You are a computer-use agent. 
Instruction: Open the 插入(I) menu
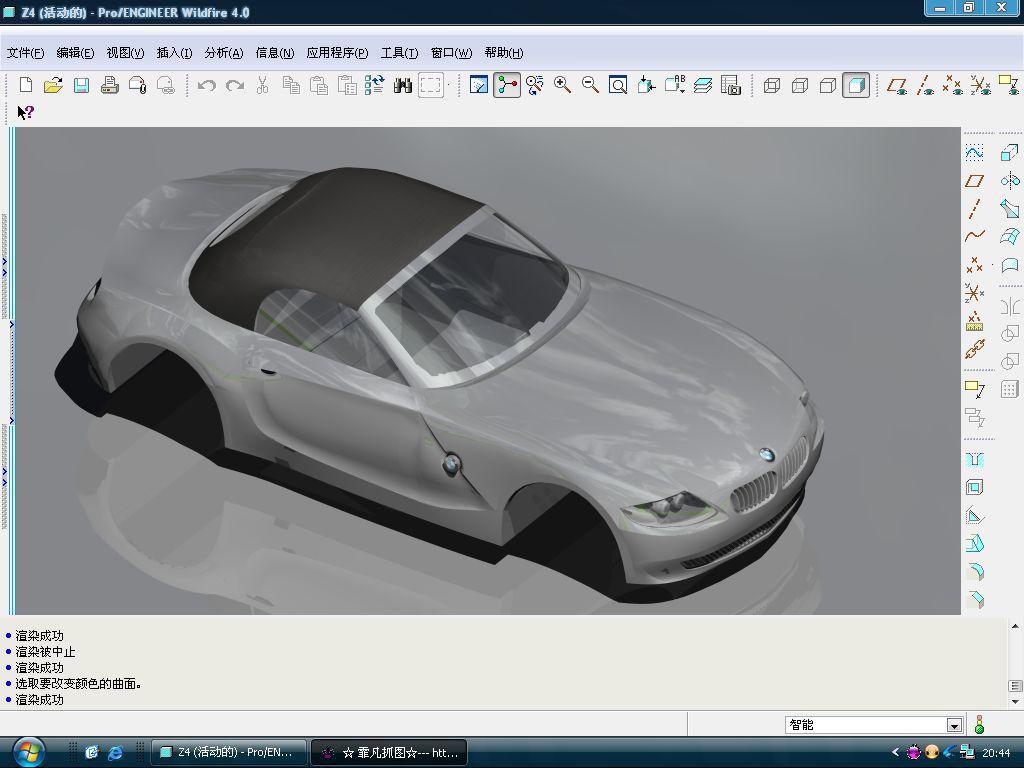[x=174, y=53]
